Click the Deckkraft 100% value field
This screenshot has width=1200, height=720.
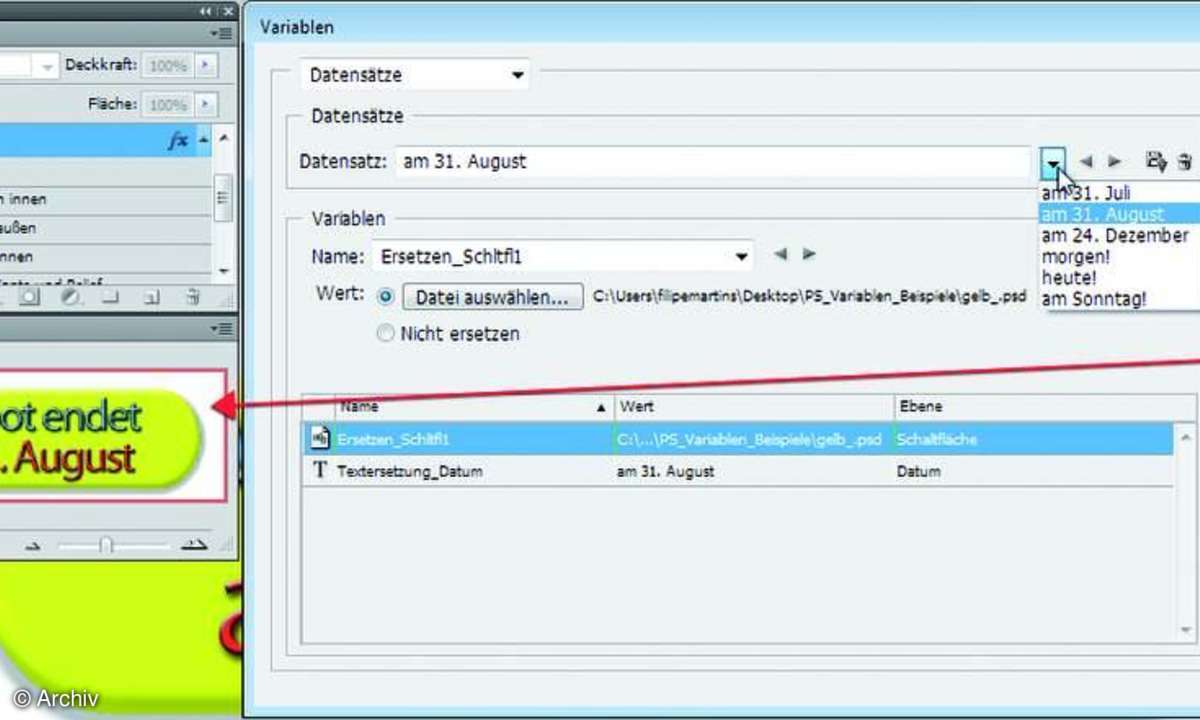click(167, 65)
